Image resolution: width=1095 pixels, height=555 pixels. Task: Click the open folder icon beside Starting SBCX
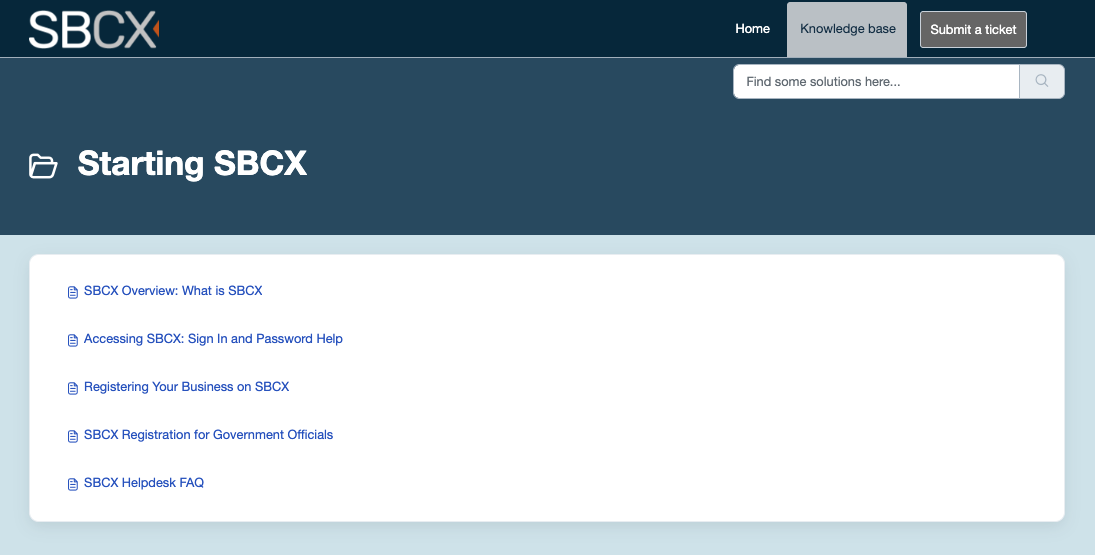coord(43,165)
